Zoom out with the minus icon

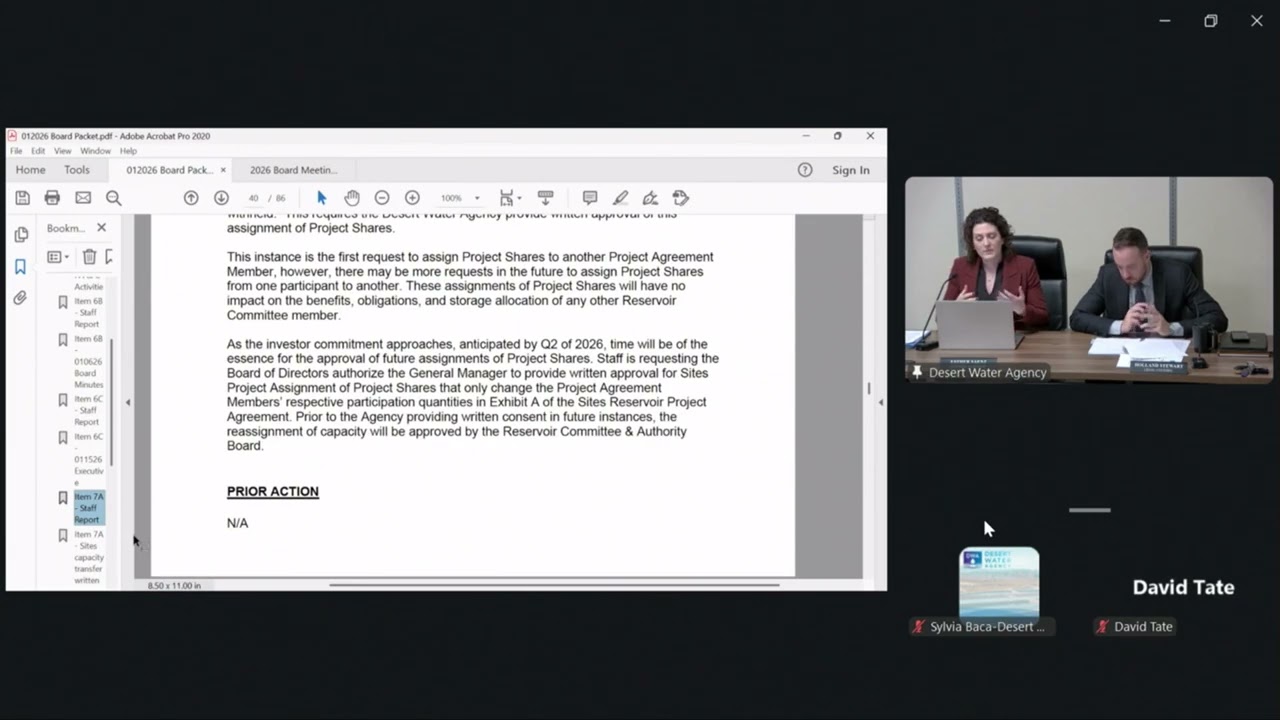(x=382, y=198)
